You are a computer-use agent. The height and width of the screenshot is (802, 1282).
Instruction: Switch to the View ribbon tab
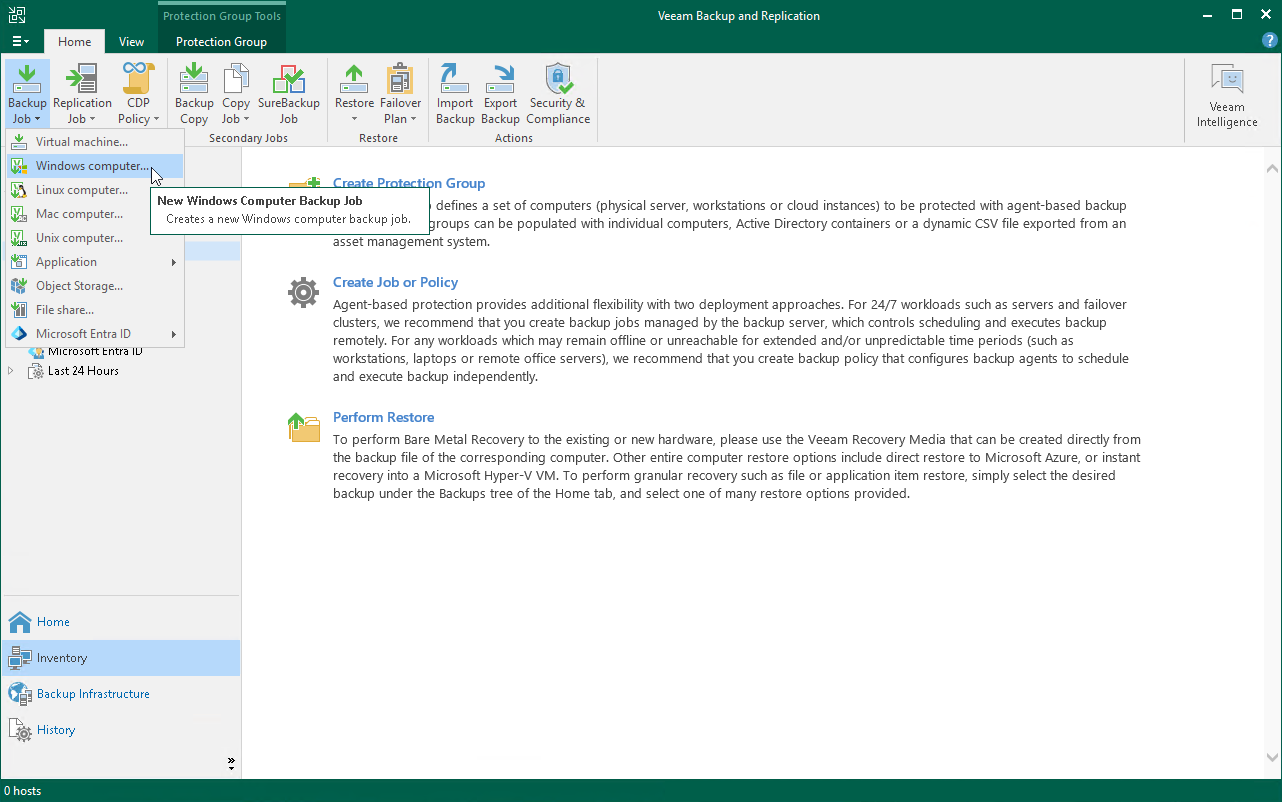[131, 42]
